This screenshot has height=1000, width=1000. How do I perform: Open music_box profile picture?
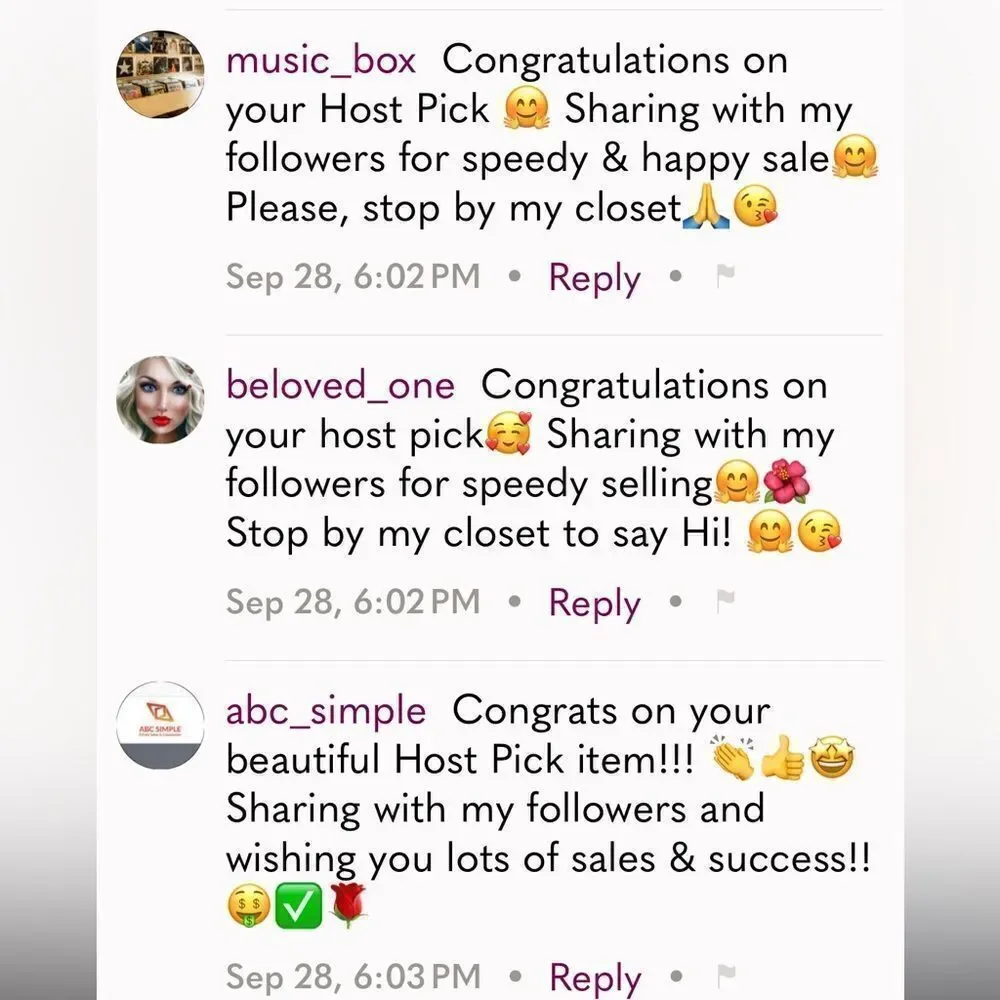(160, 74)
